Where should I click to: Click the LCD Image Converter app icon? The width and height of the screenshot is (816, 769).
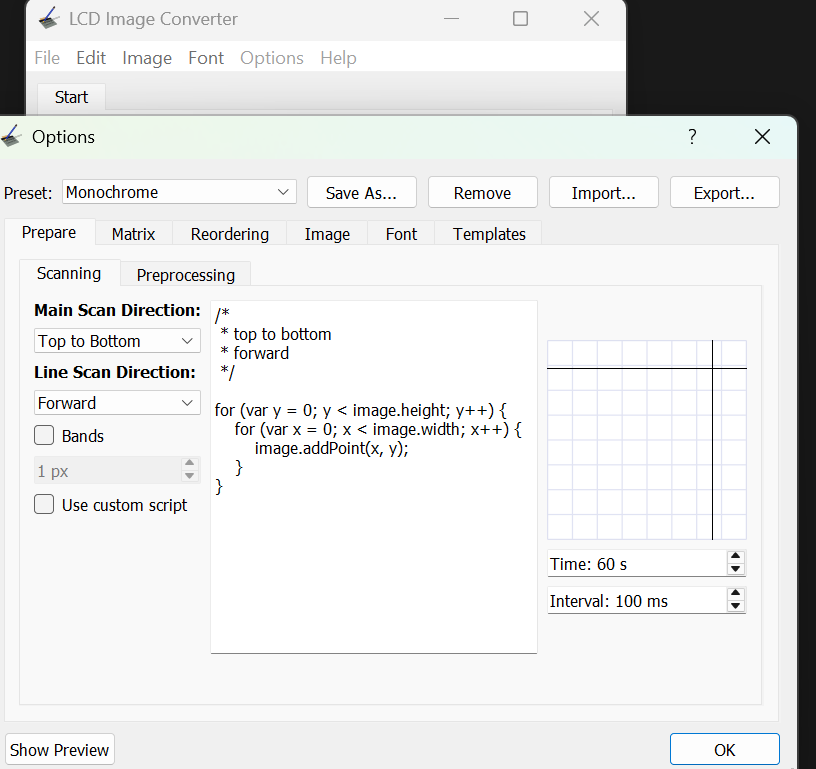pos(49,19)
